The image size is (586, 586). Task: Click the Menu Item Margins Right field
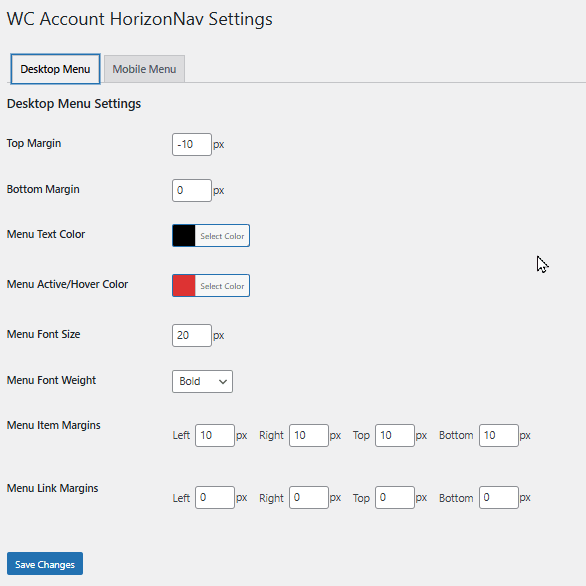coord(309,435)
